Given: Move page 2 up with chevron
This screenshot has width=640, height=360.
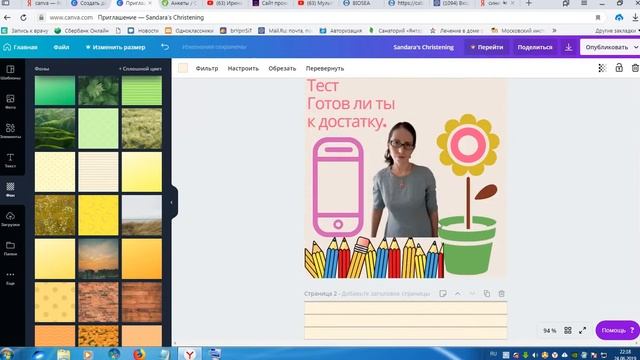Looking at the screenshot, I should pos(458,293).
